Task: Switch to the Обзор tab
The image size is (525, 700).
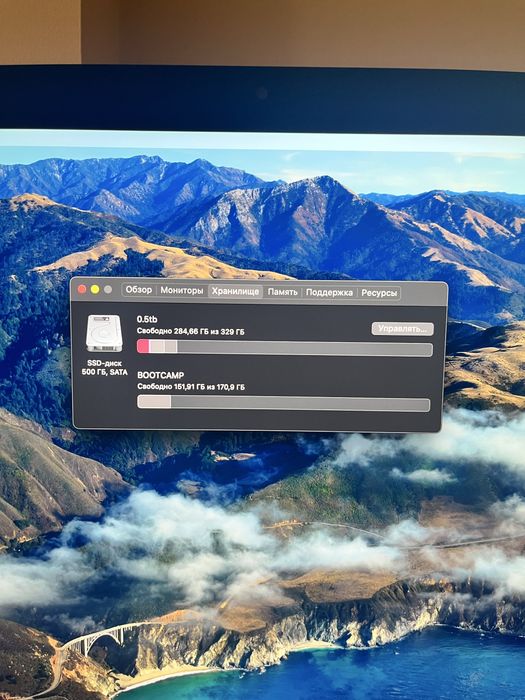Action: pos(138,290)
